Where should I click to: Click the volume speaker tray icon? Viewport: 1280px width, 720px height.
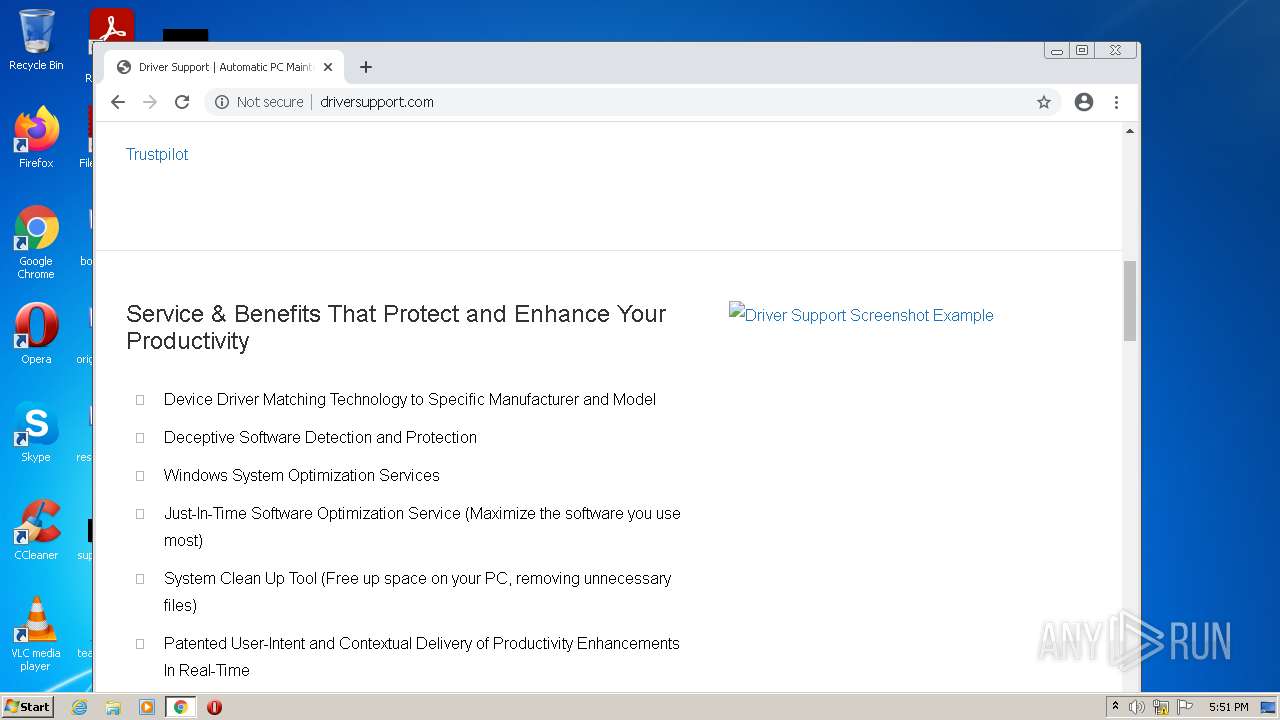pyautogui.click(x=1137, y=707)
